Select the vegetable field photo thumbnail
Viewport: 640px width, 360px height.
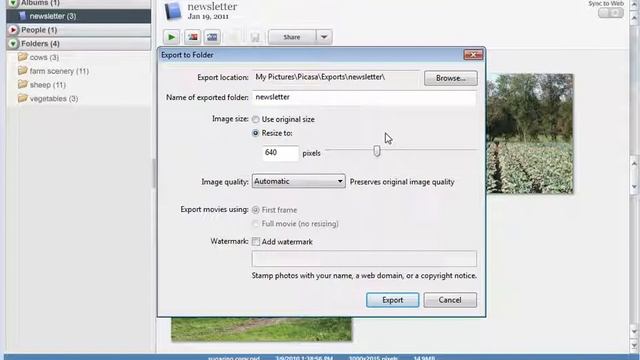(x=530, y=133)
